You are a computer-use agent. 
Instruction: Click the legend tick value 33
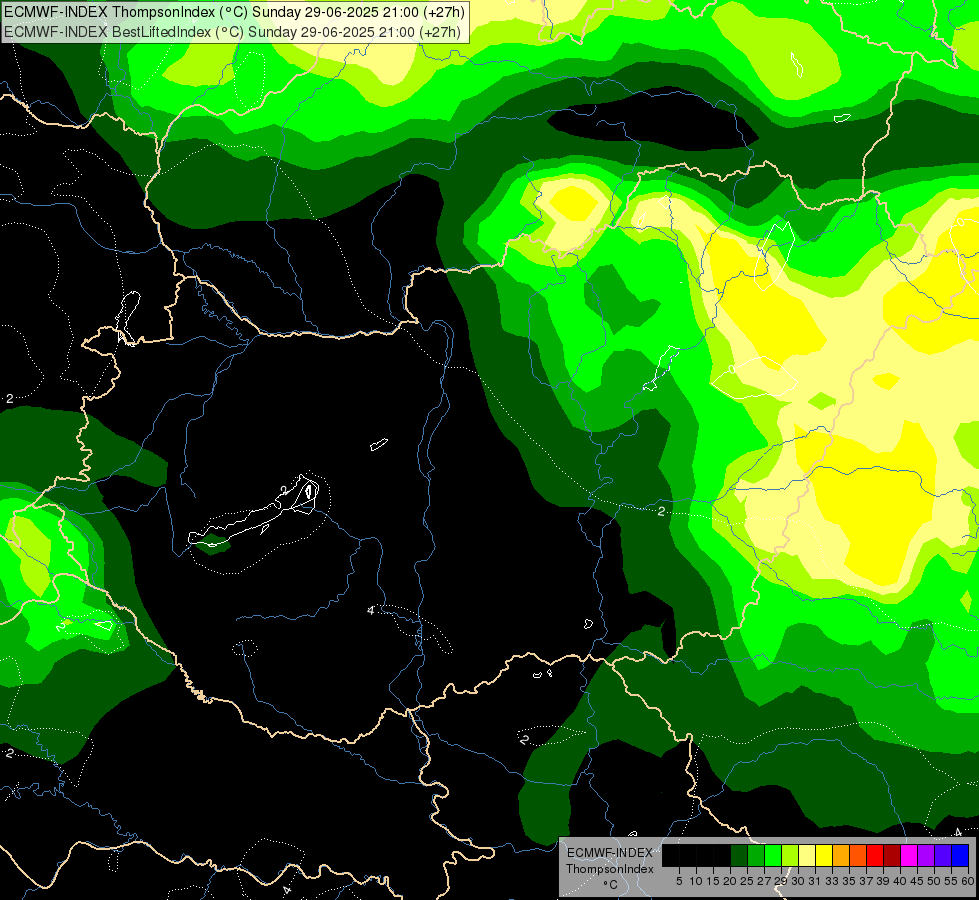click(832, 881)
